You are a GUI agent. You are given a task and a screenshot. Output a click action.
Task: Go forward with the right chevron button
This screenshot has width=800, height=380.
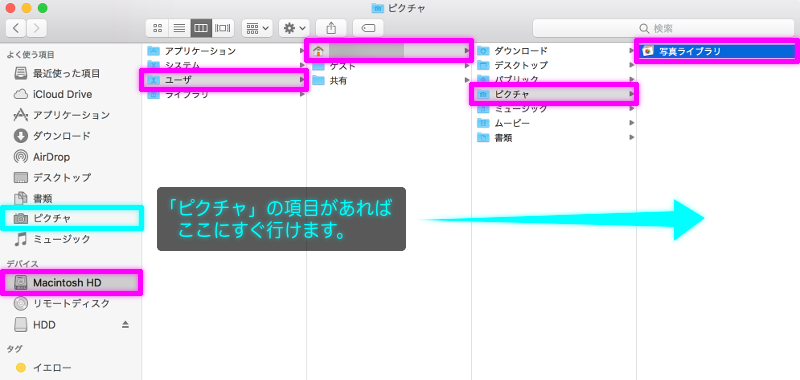click(37, 28)
